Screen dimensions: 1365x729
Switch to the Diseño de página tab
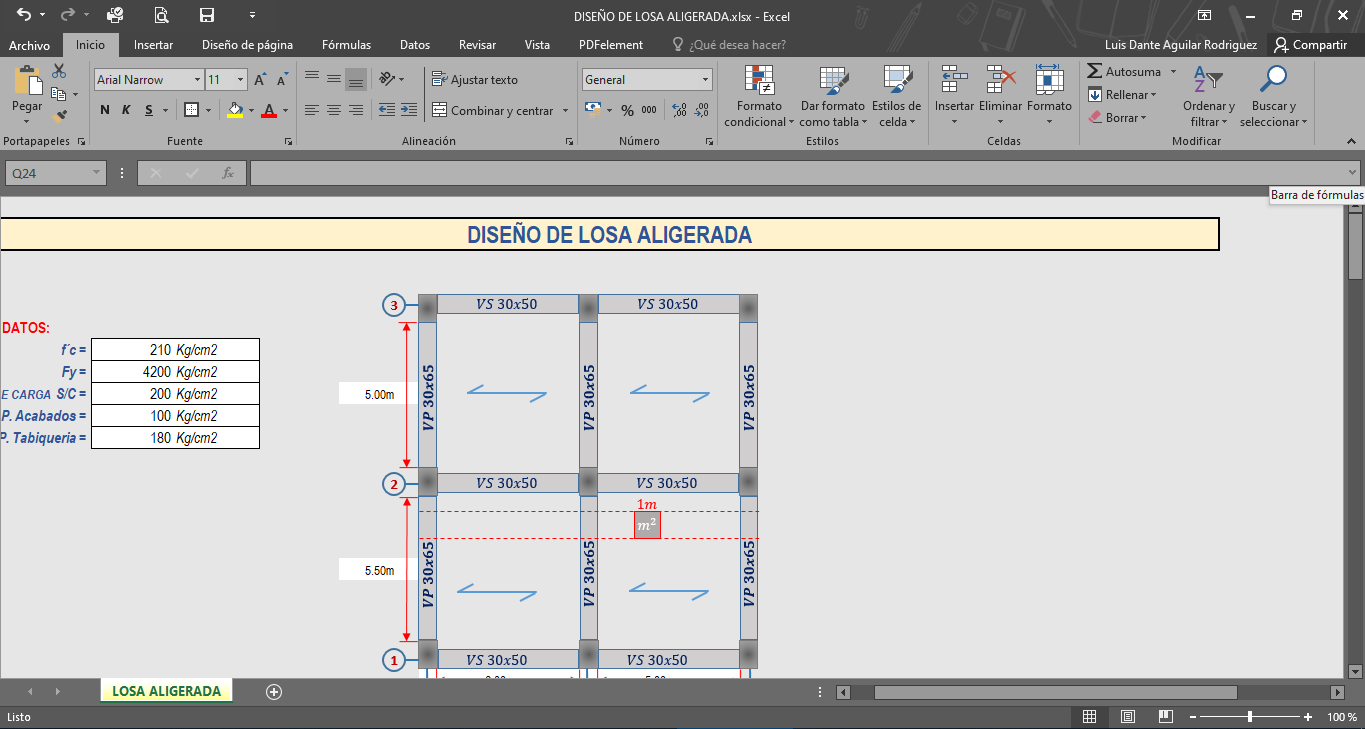[247, 44]
